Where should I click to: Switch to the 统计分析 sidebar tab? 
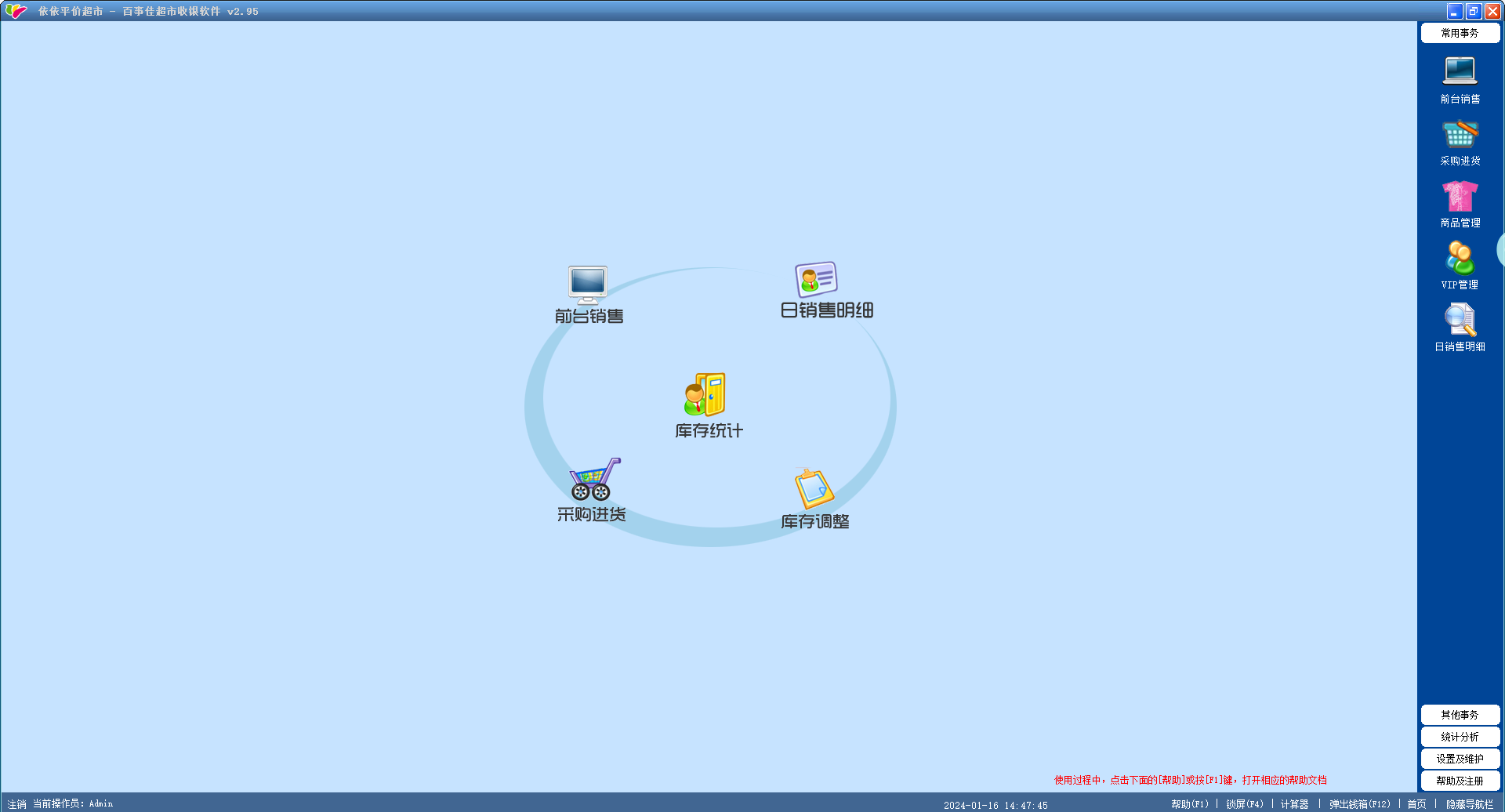click(1460, 737)
